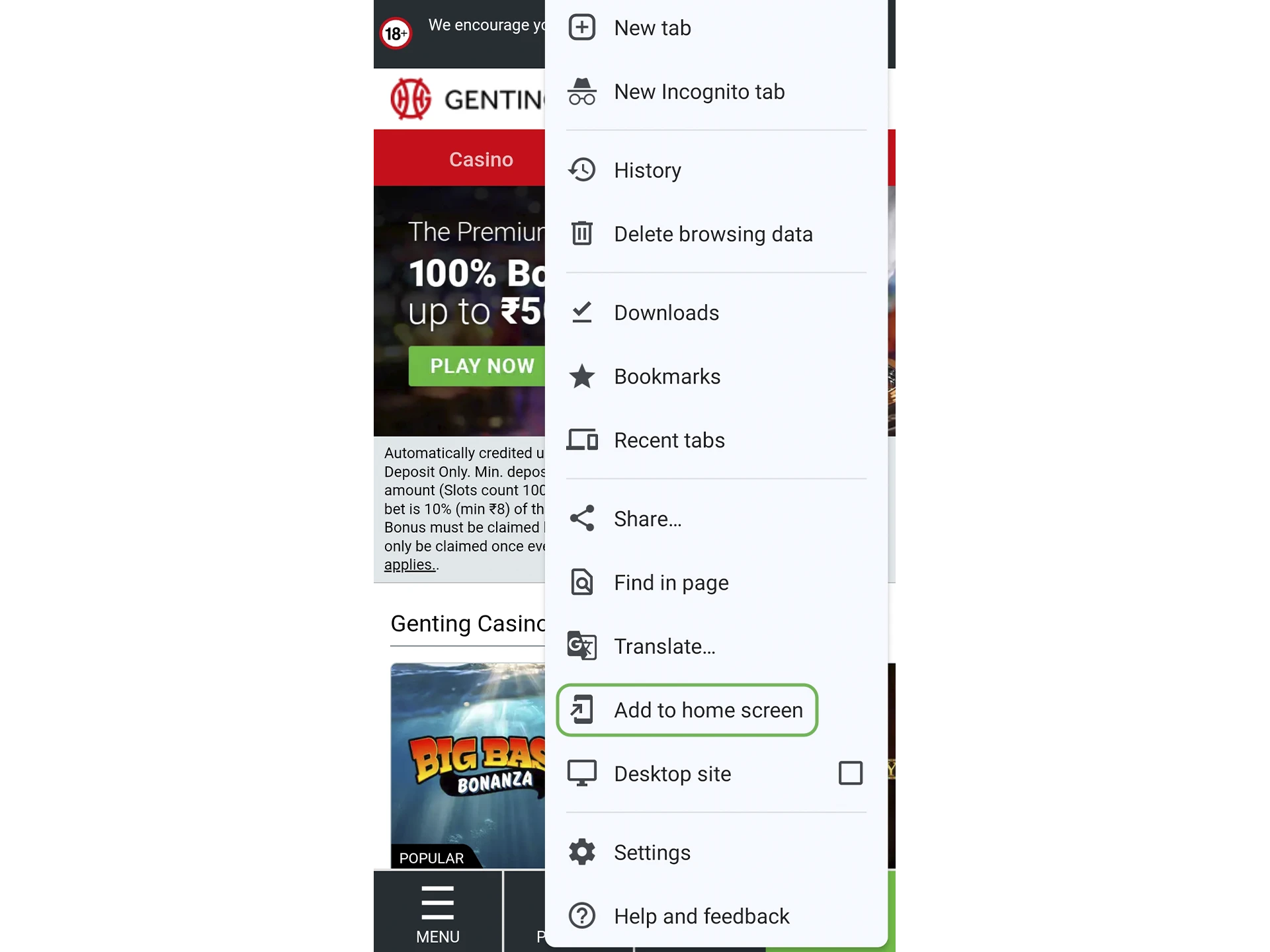Screen dimensions: 1270x952
Task: Click the Bookmarks star icon
Action: 582,376
